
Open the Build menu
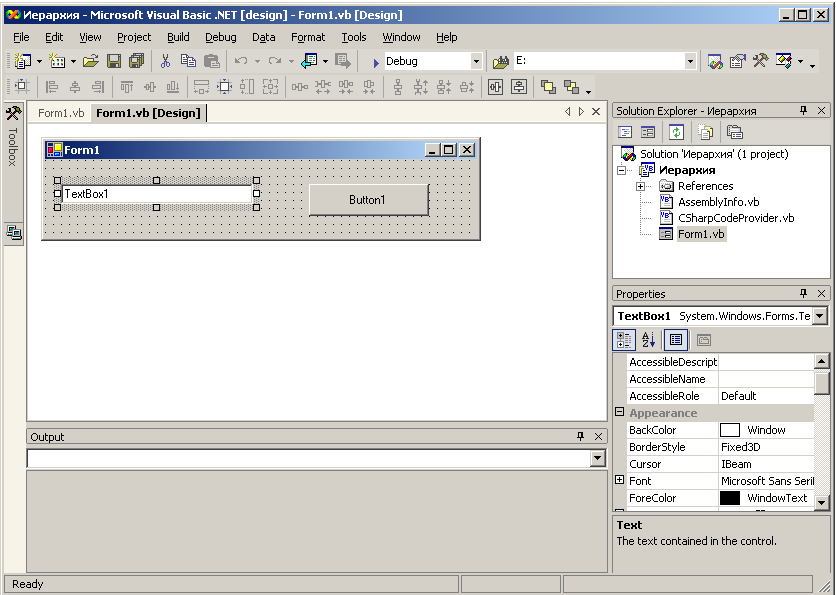click(178, 37)
